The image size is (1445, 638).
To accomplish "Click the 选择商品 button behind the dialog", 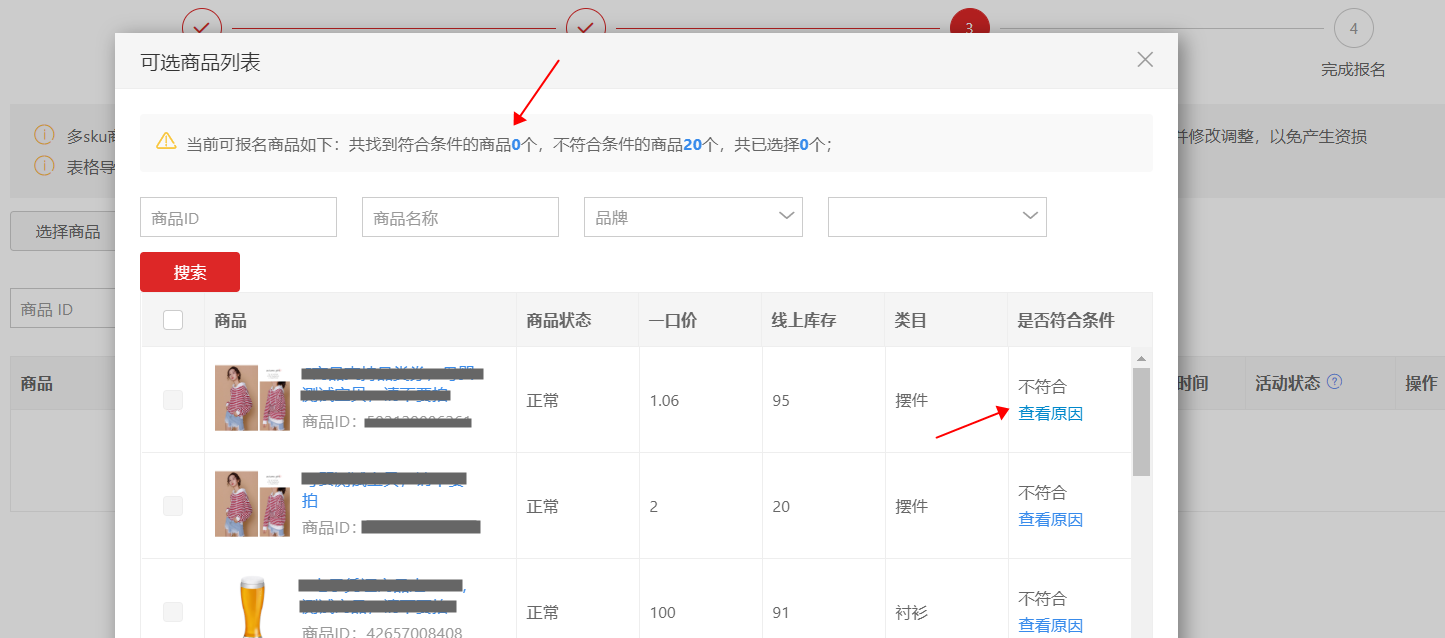I will point(62,232).
